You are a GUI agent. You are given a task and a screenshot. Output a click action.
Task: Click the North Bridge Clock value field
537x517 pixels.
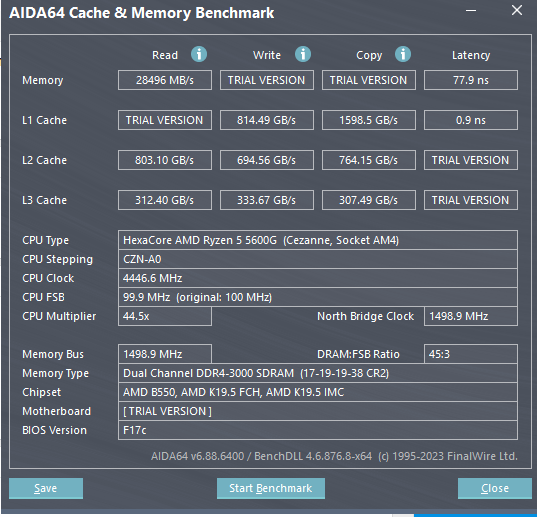[x=471, y=316]
